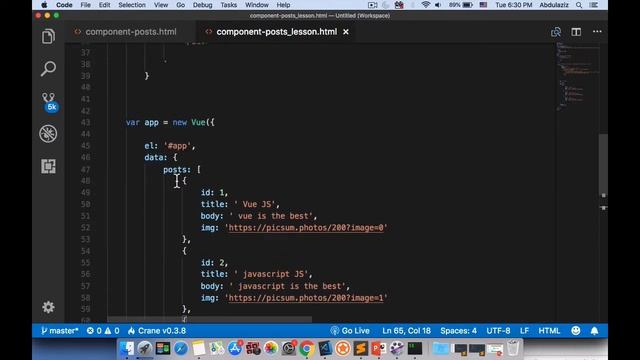Image resolution: width=640 pixels, height=360 pixels.
Task: Open the Search view in activity bar
Action: [48, 69]
